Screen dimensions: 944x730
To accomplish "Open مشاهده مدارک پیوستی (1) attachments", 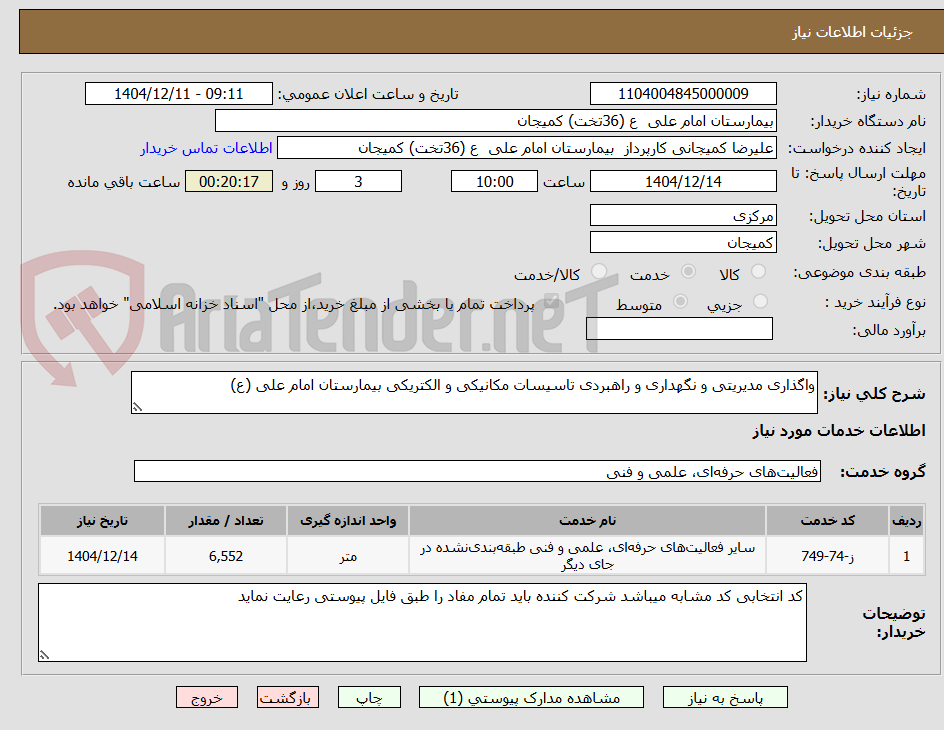I will (x=531, y=698).
